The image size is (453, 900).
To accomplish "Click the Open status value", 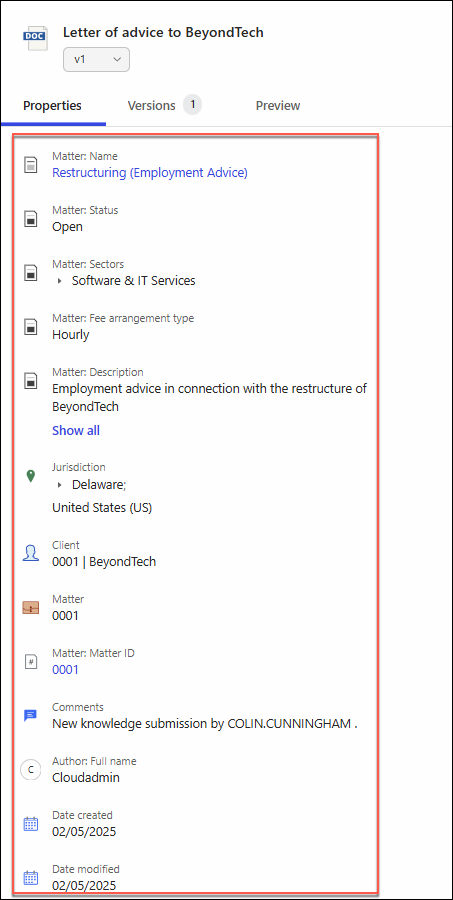I will (x=67, y=227).
